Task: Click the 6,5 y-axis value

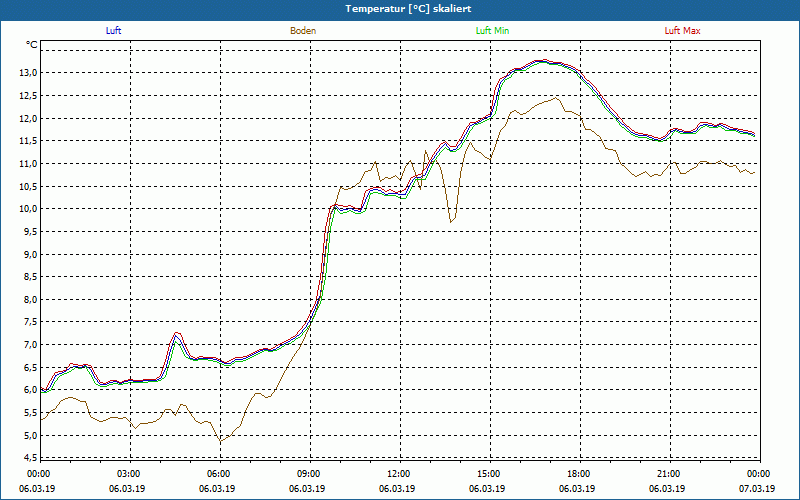Action: (x=30, y=367)
